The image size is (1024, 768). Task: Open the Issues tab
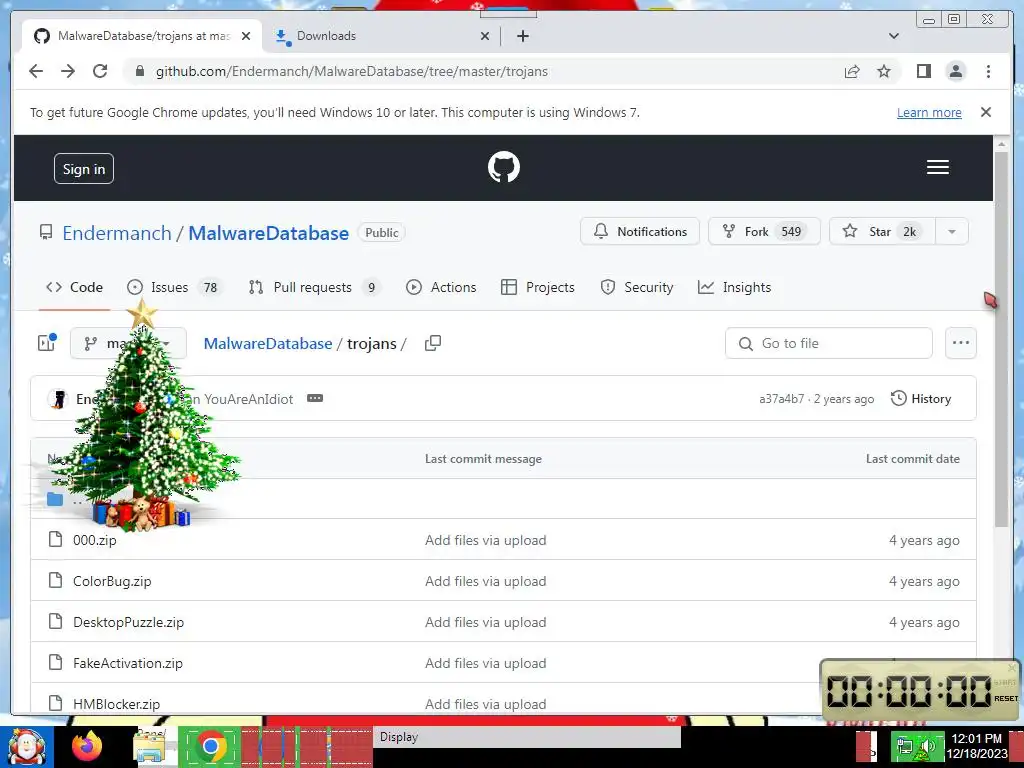[174, 287]
